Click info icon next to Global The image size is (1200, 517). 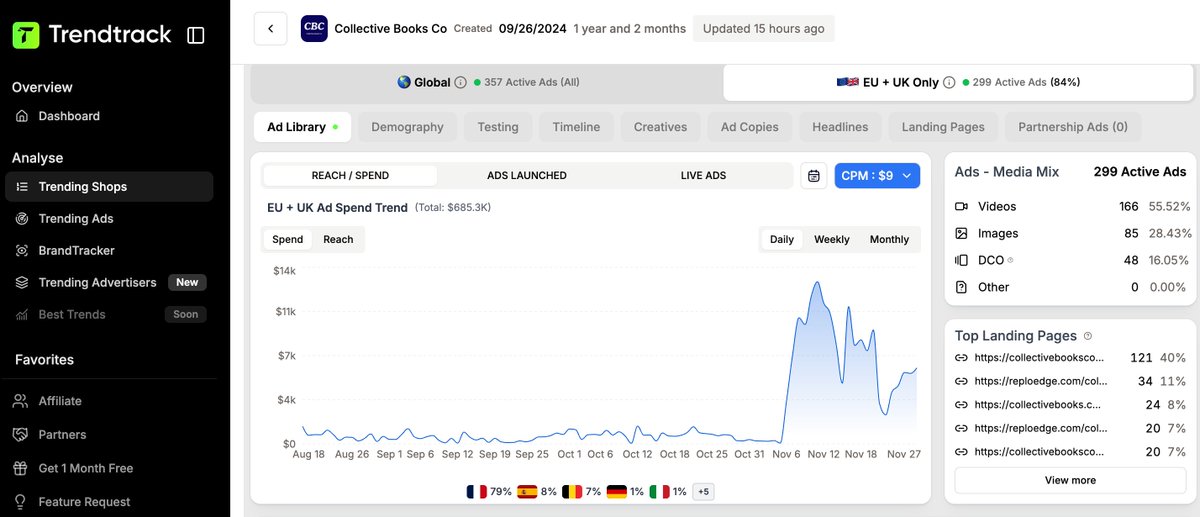pyautogui.click(x=460, y=83)
